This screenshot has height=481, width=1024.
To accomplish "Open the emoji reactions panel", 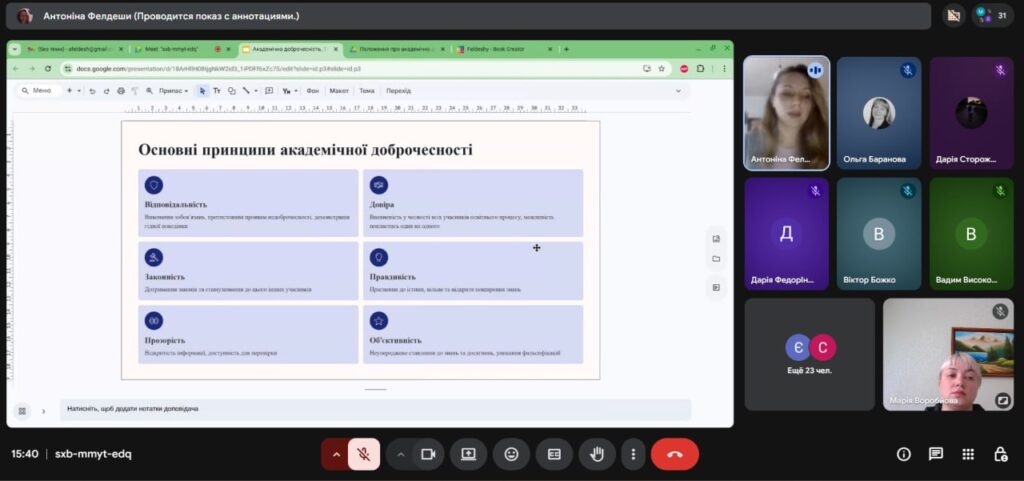I will 511,454.
